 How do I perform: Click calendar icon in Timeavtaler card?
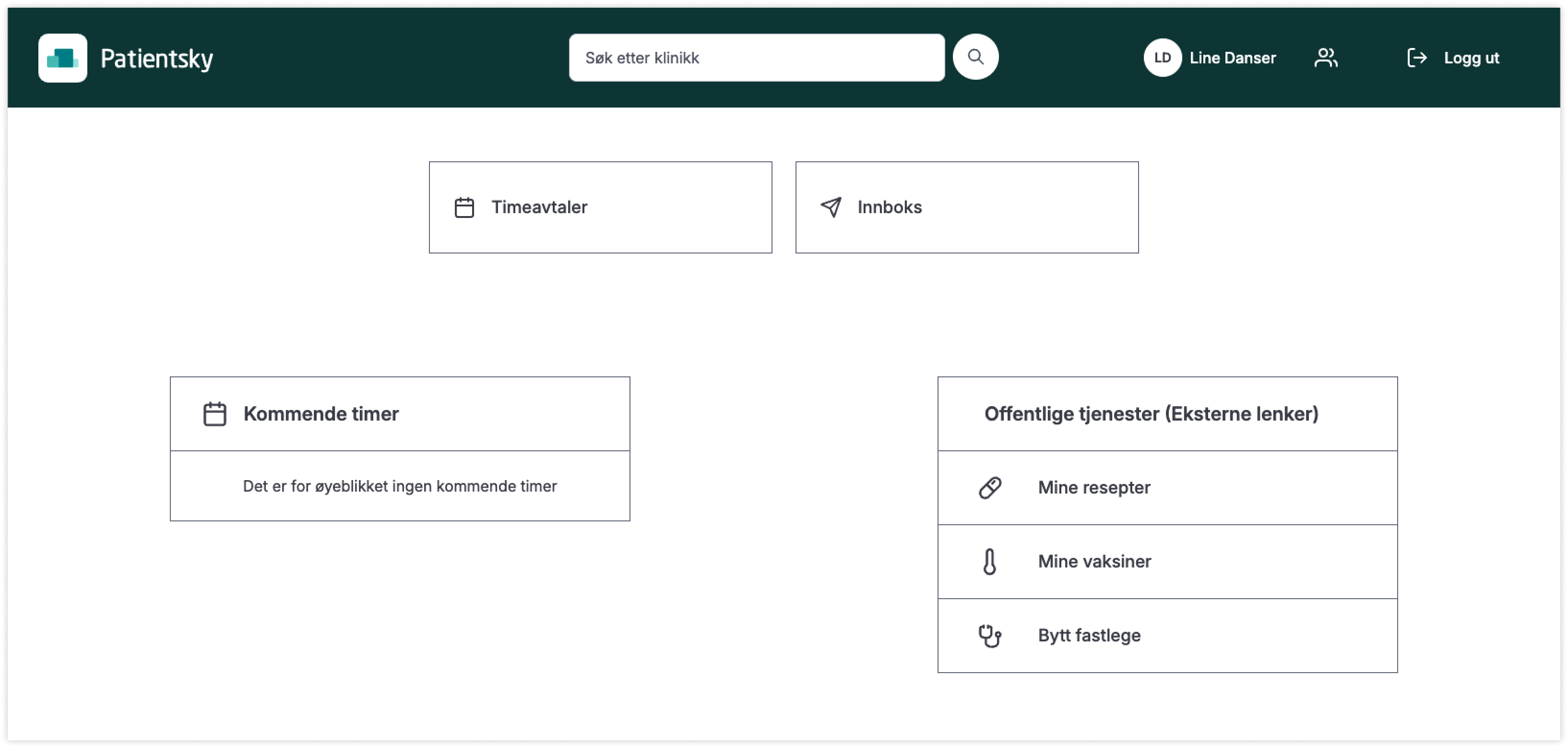click(464, 208)
